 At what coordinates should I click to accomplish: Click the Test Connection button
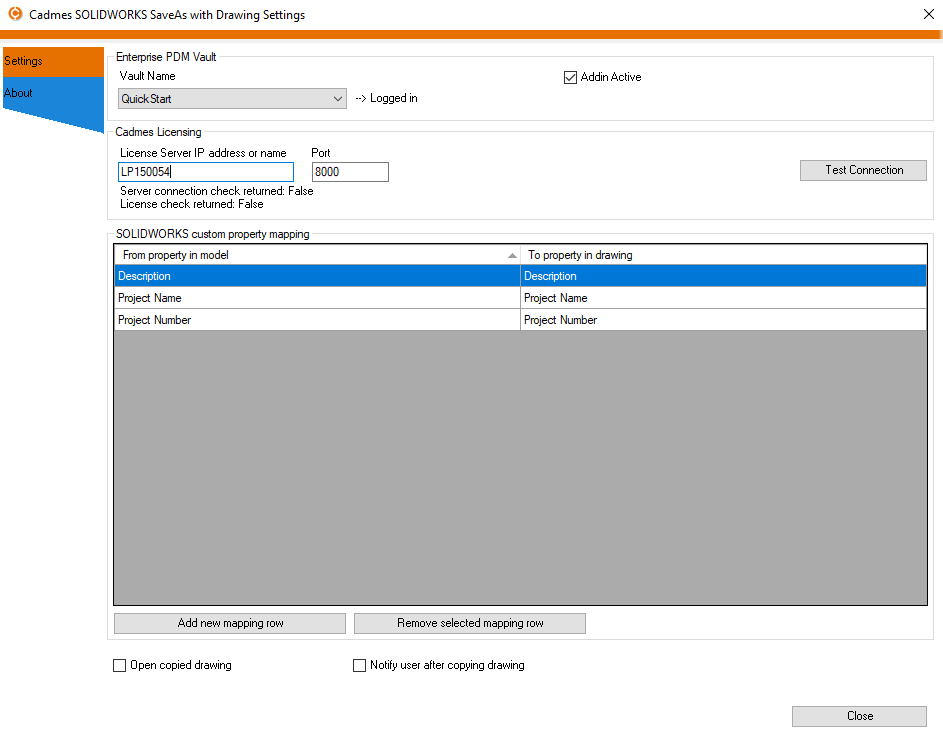point(863,170)
